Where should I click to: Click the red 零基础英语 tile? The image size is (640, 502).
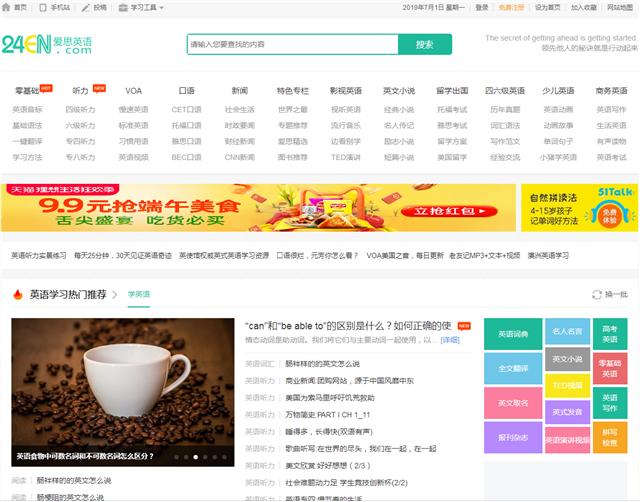tap(610, 369)
